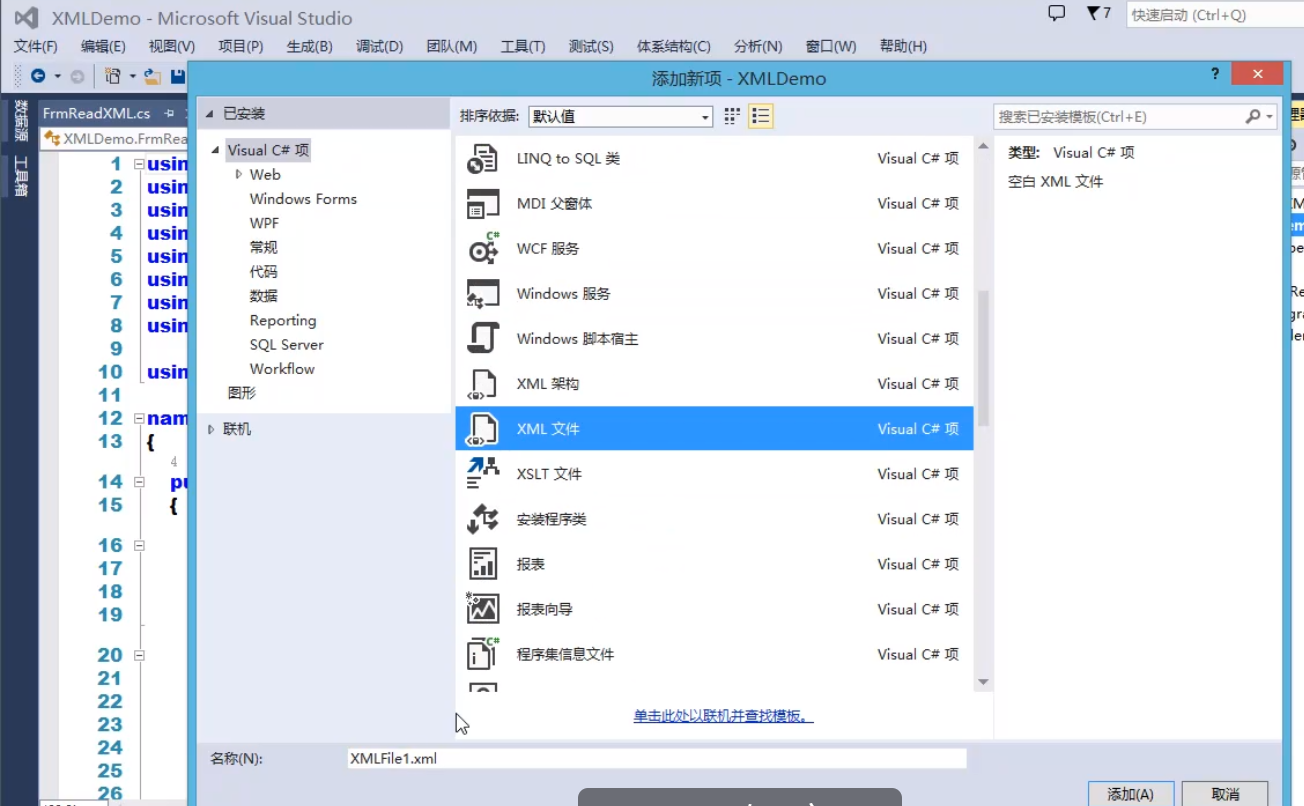Collapse code region at line 14
The image size is (1304, 806).
click(139, 482)
